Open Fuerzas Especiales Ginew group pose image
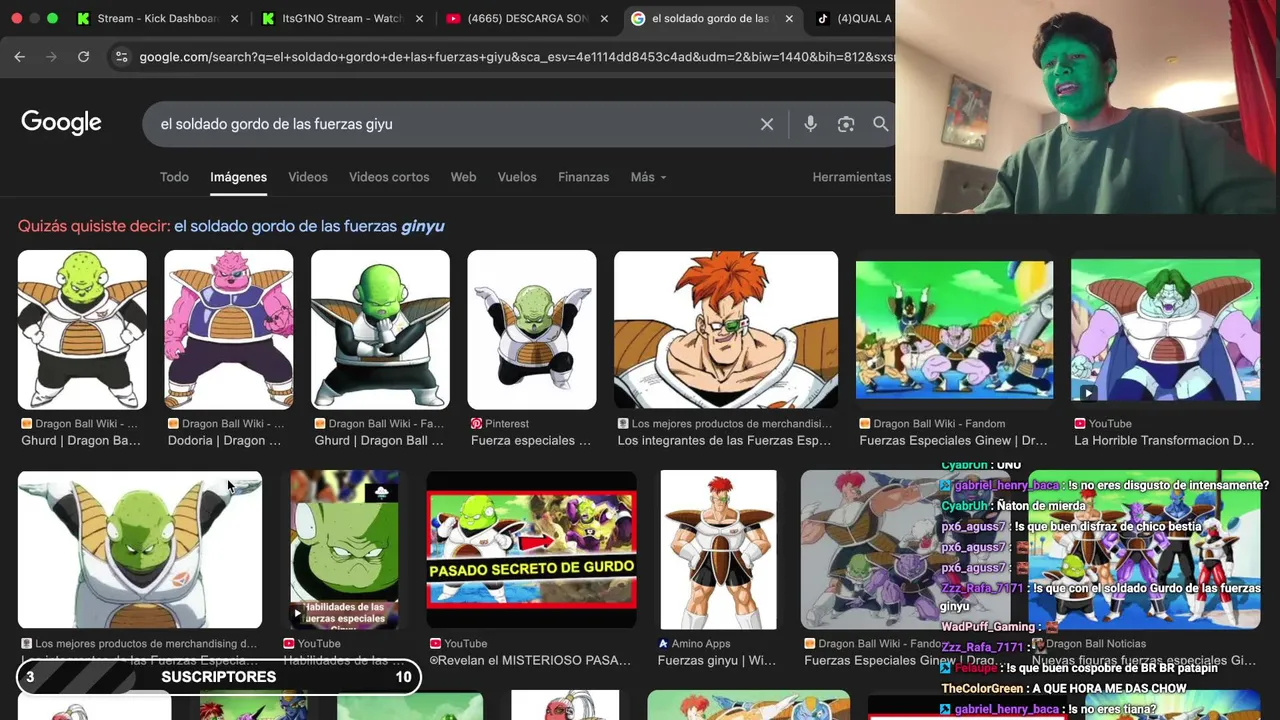Image resolution: width=1280 pixels, height=720 pixels. click(954, 330)
